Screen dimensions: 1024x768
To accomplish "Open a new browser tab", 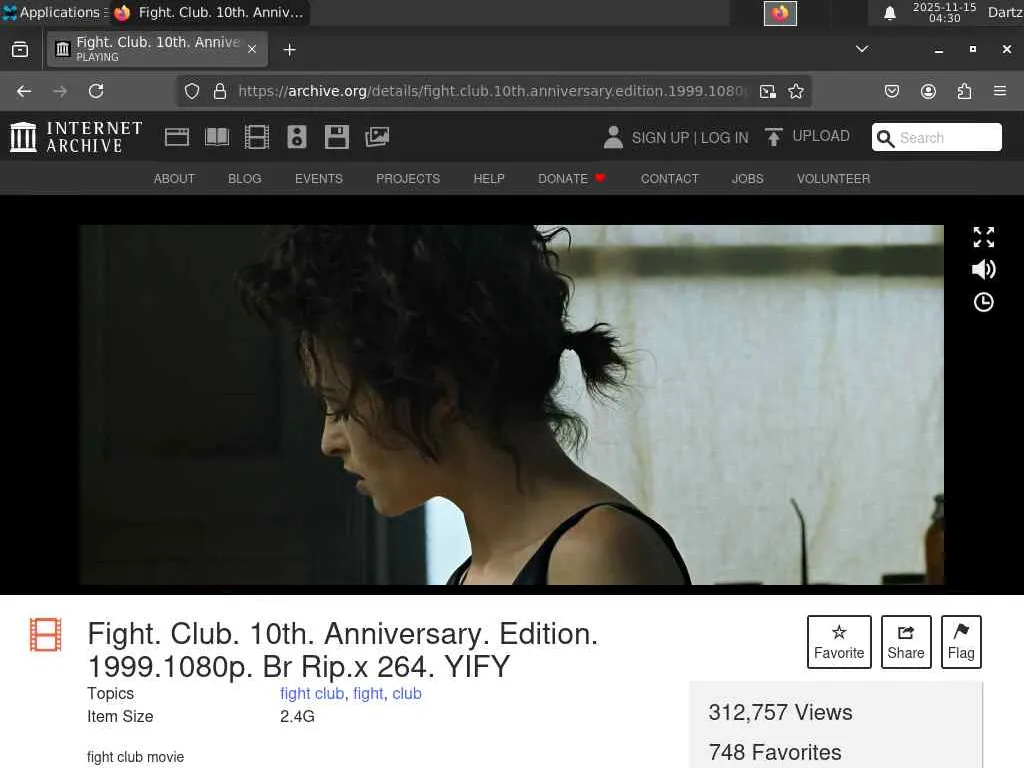I will 289,50.
